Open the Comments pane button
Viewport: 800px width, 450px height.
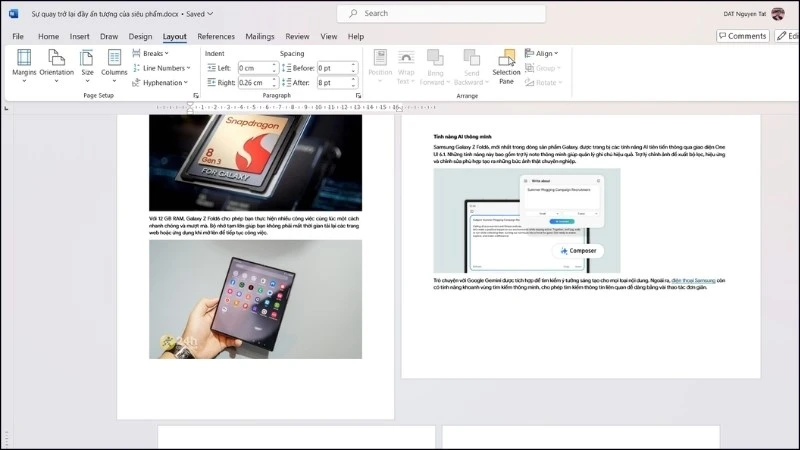point(742,36)
